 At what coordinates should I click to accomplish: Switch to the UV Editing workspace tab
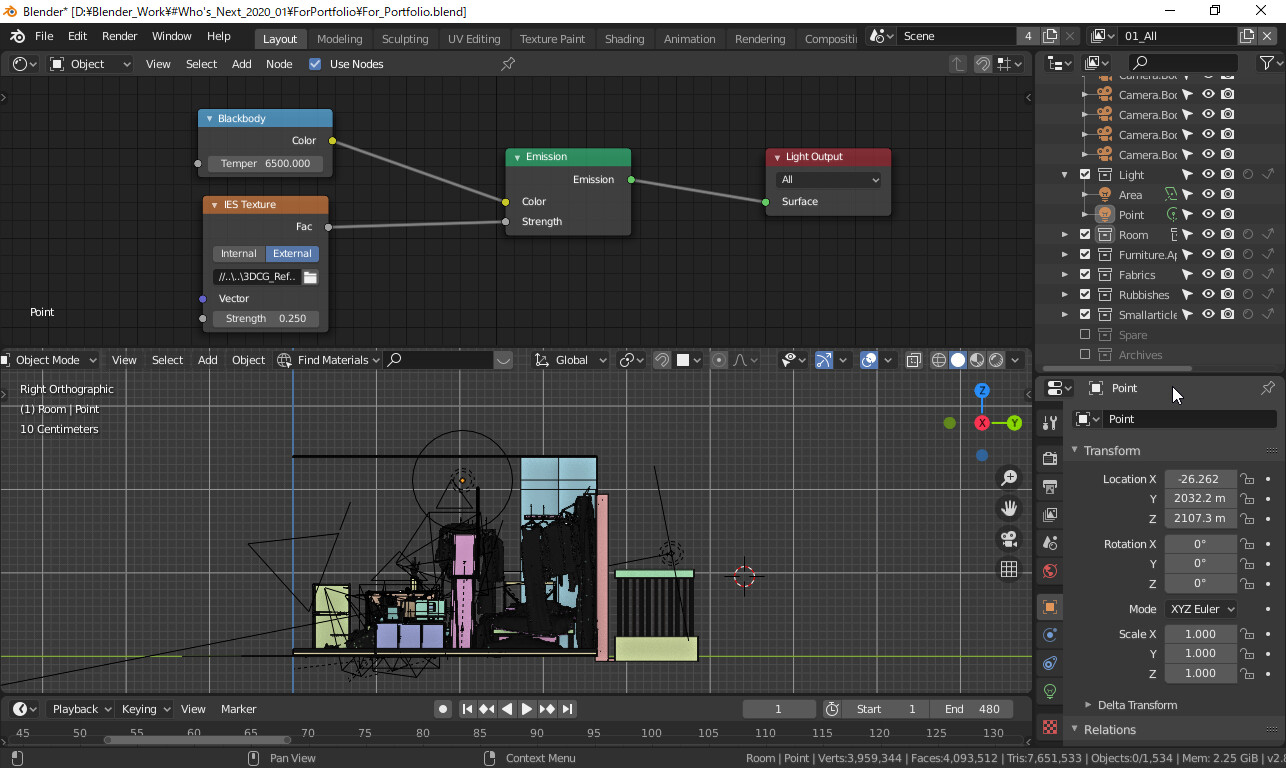[474, 39]
